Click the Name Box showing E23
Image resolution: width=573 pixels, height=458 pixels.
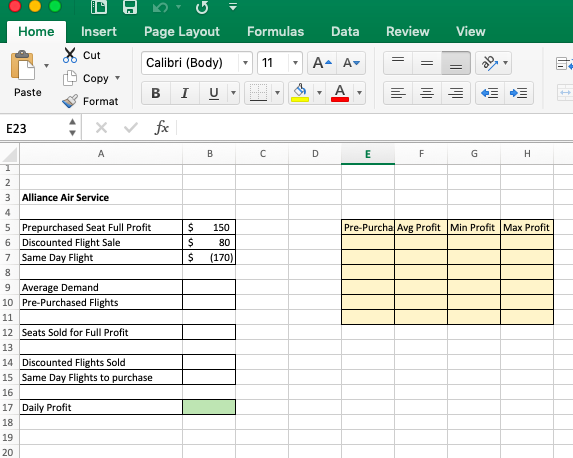(35, 128)
